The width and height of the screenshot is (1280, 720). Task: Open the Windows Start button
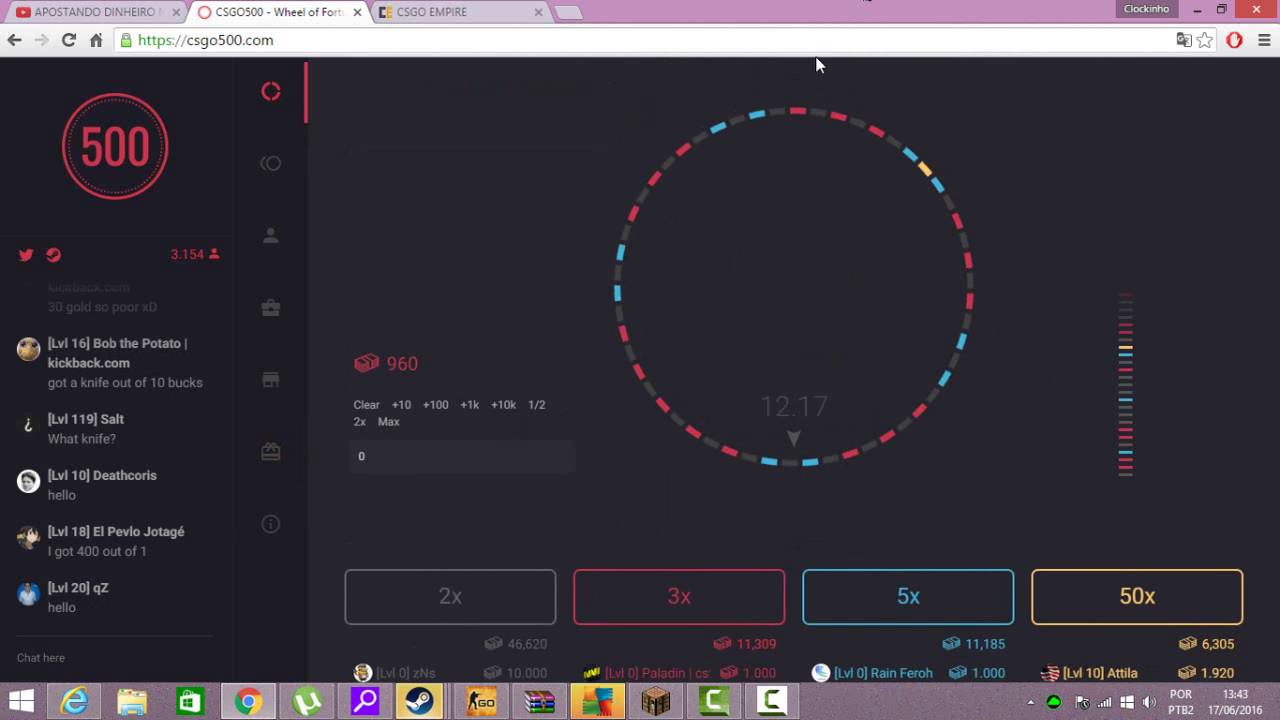point(22,701)
